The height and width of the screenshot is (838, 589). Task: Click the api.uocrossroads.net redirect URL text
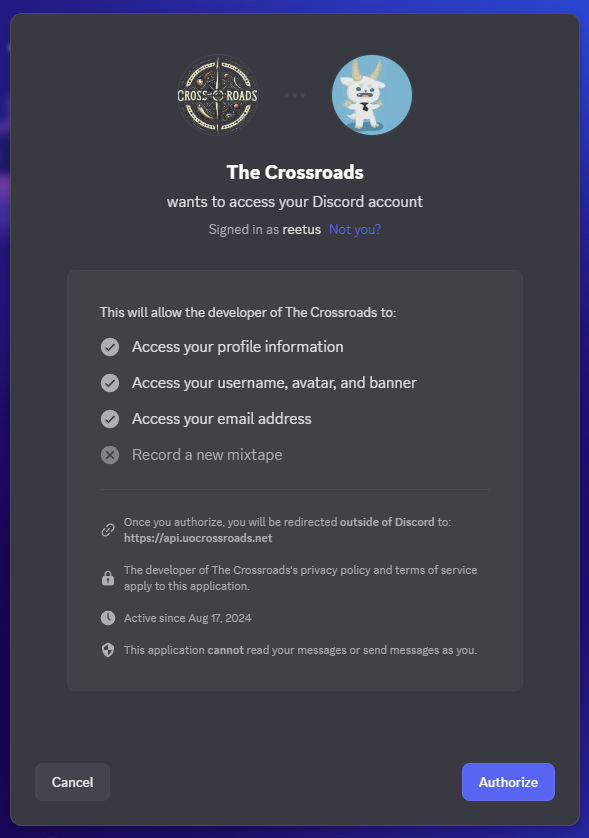click(x=198, y=538)
